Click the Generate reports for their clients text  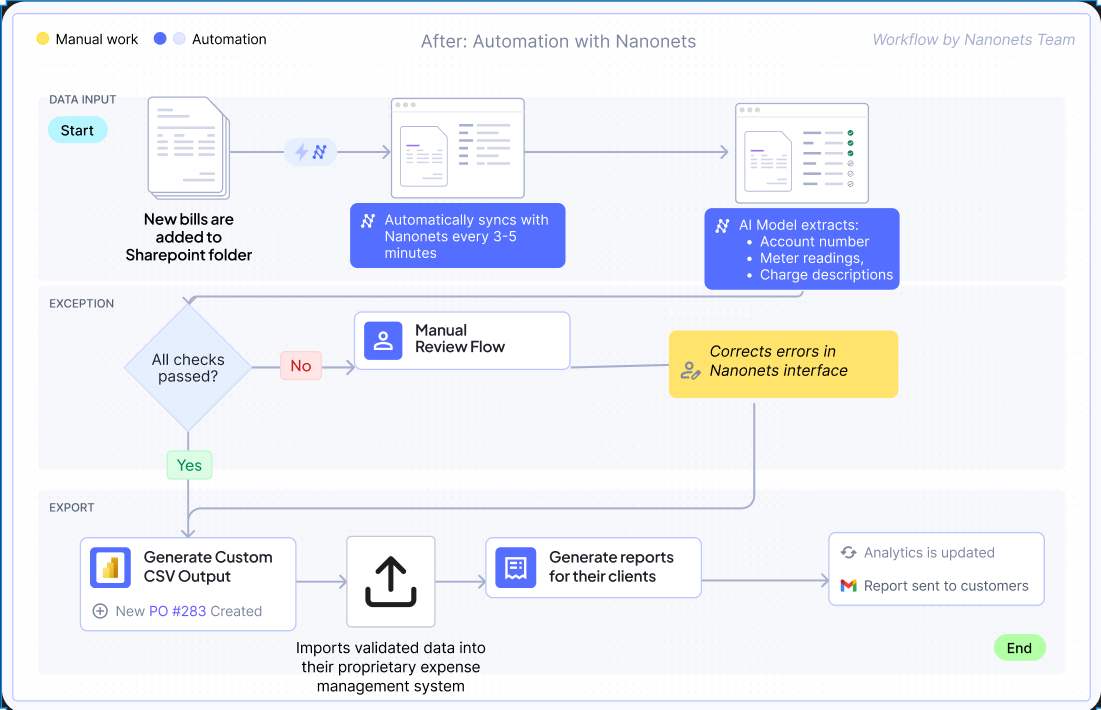[x=611, y=567]
